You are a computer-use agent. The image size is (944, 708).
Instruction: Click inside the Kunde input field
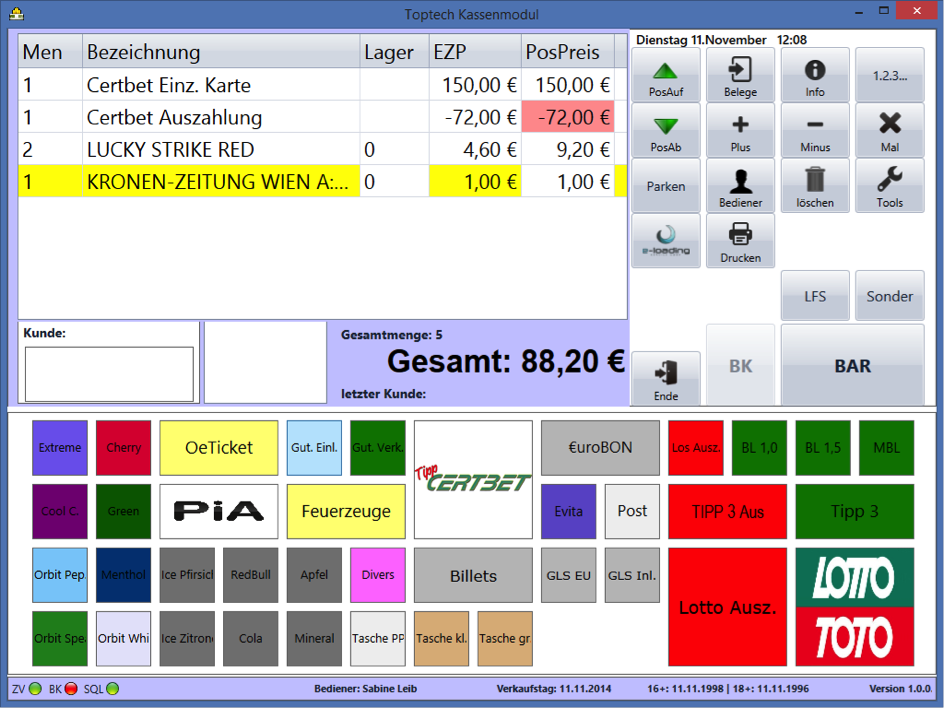[x=109, y=374]
